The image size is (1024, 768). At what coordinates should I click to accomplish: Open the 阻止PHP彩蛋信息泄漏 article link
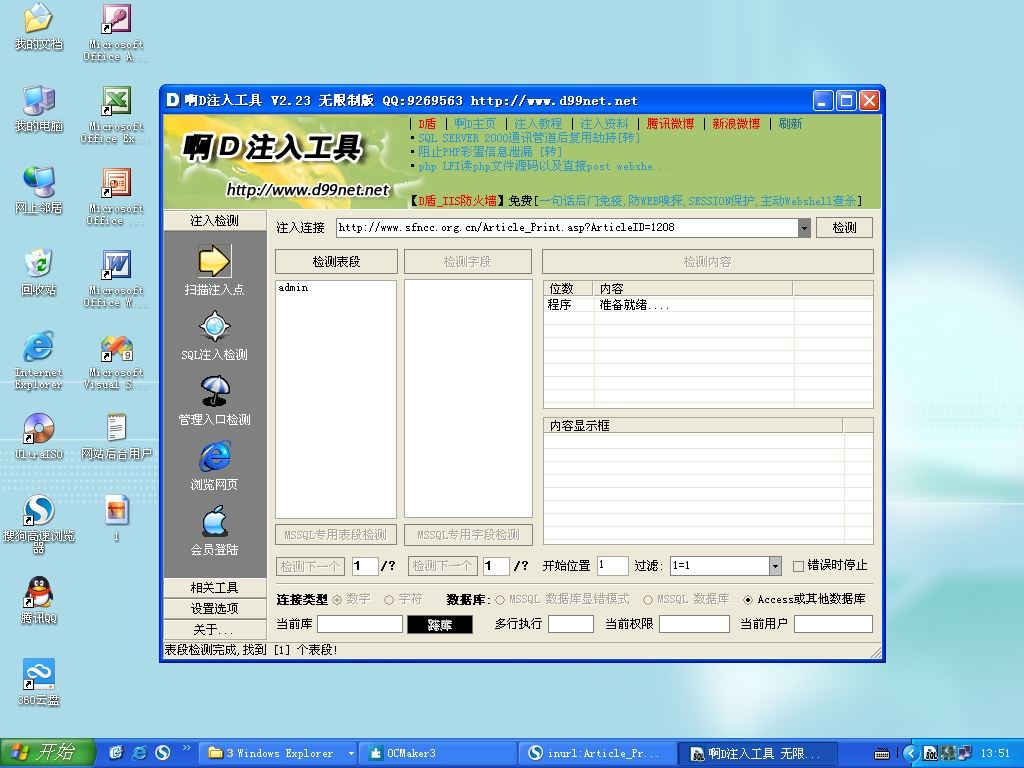coord(490,152)
